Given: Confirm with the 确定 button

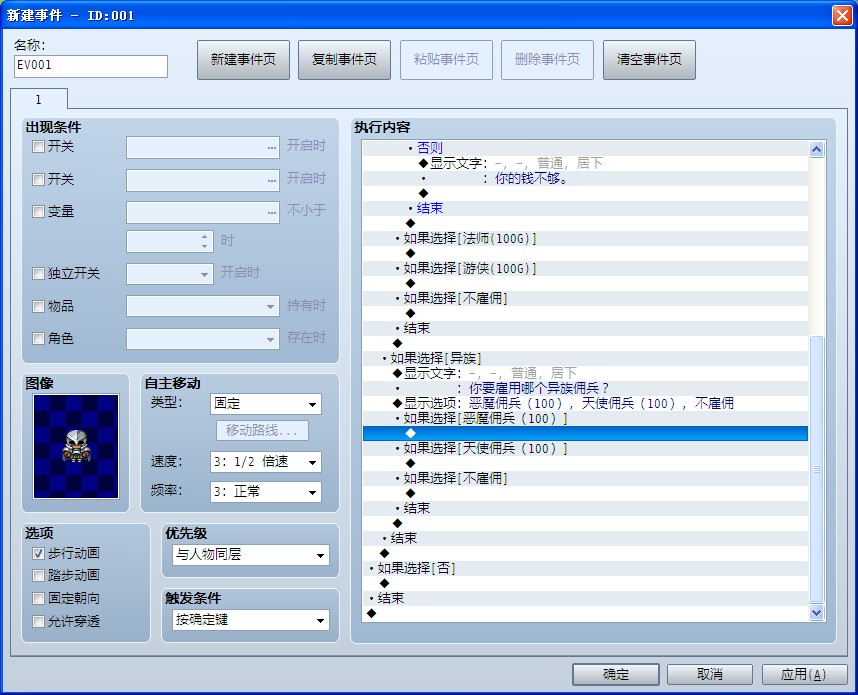Looking at the screenshot, I should [x=616, y=674].
